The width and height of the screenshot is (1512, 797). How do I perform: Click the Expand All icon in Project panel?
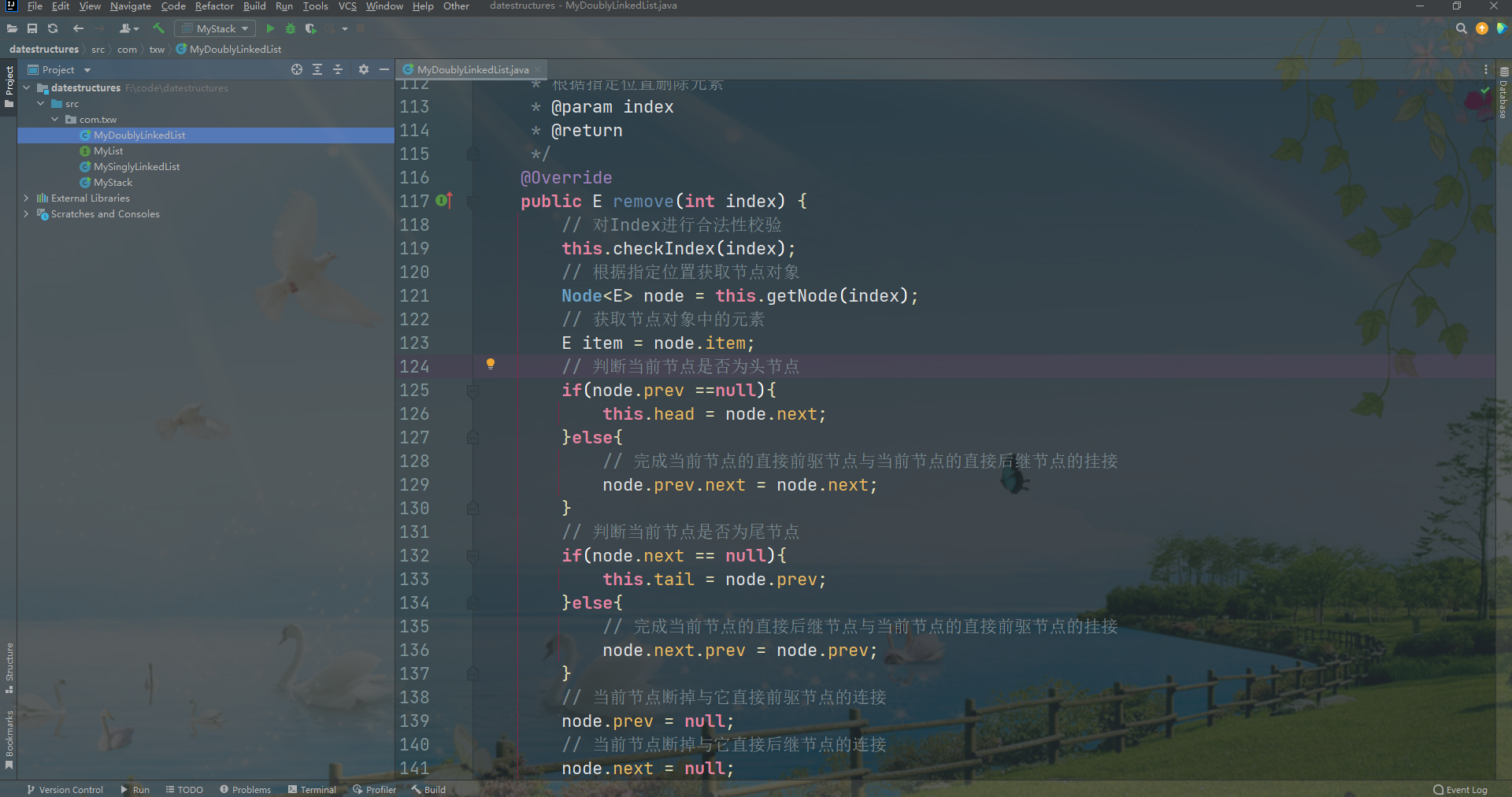[317, 69]
